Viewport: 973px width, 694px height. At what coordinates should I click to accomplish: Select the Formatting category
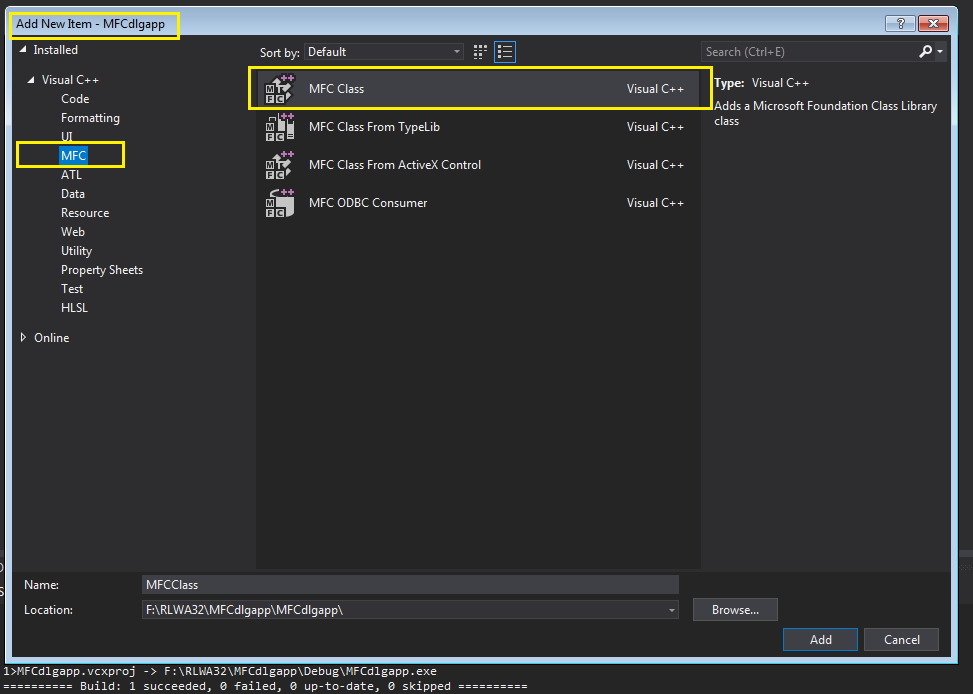click(x=90, y=118)
